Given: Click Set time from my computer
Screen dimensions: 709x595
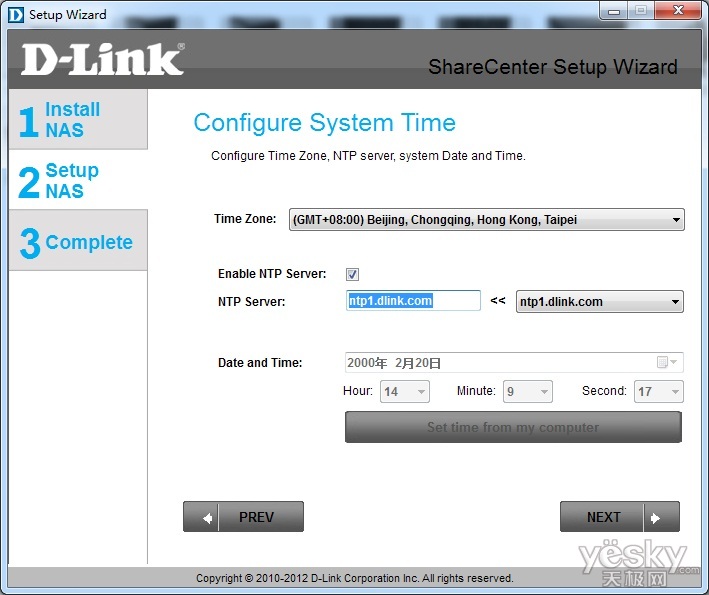Looking at the screenshot, I should [513, 427].
